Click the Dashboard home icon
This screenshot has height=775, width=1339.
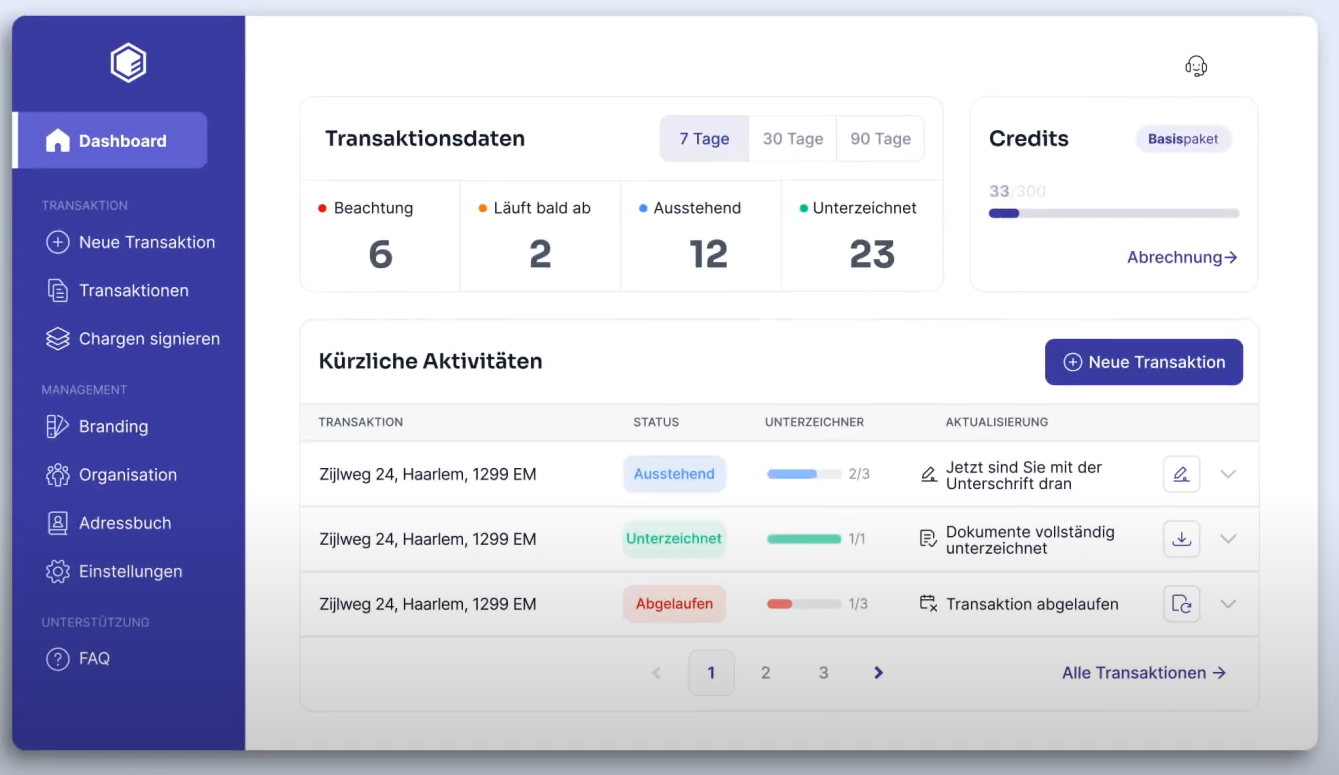(x=58, y=141)
